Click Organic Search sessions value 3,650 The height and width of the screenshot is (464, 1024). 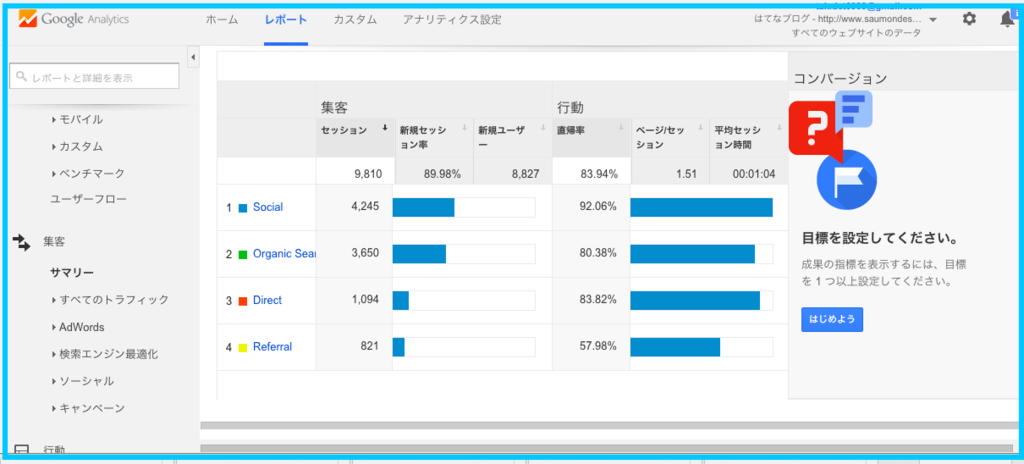tap(365, 254)
